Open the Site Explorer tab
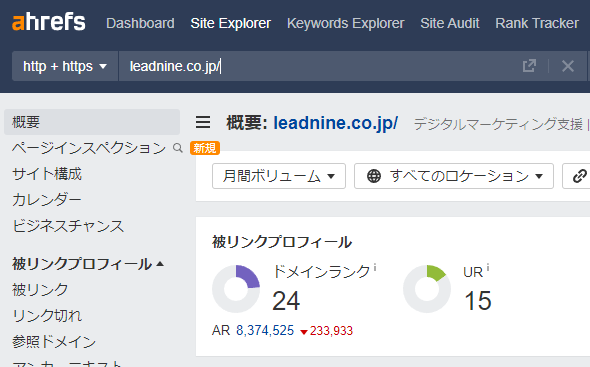The image size is (590, 367). (231, 23)
